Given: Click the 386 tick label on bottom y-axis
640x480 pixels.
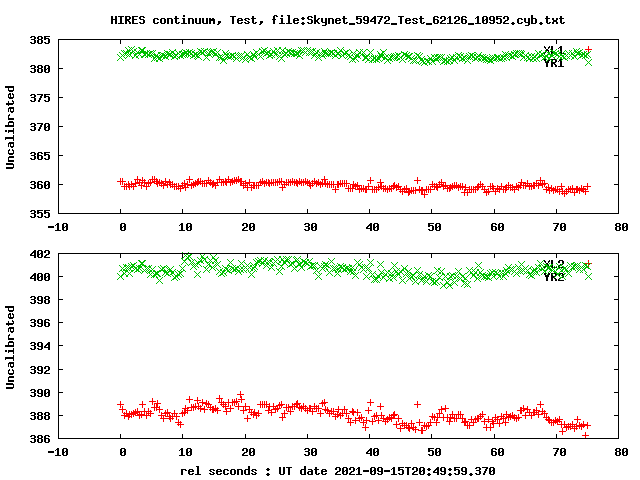Looking at the screenshot, I should tap(40, 439).
